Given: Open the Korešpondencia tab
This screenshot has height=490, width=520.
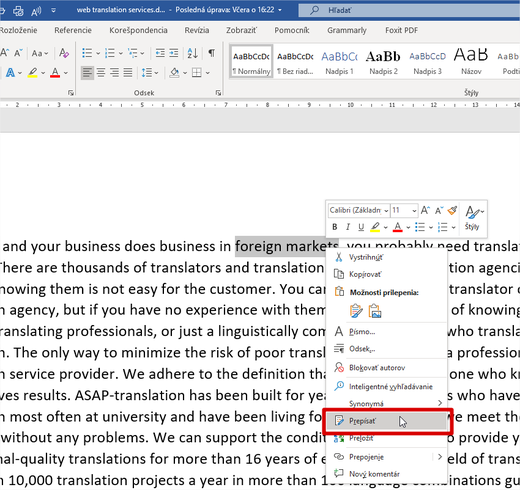Looking at the screenshot, I should point(138,30).
